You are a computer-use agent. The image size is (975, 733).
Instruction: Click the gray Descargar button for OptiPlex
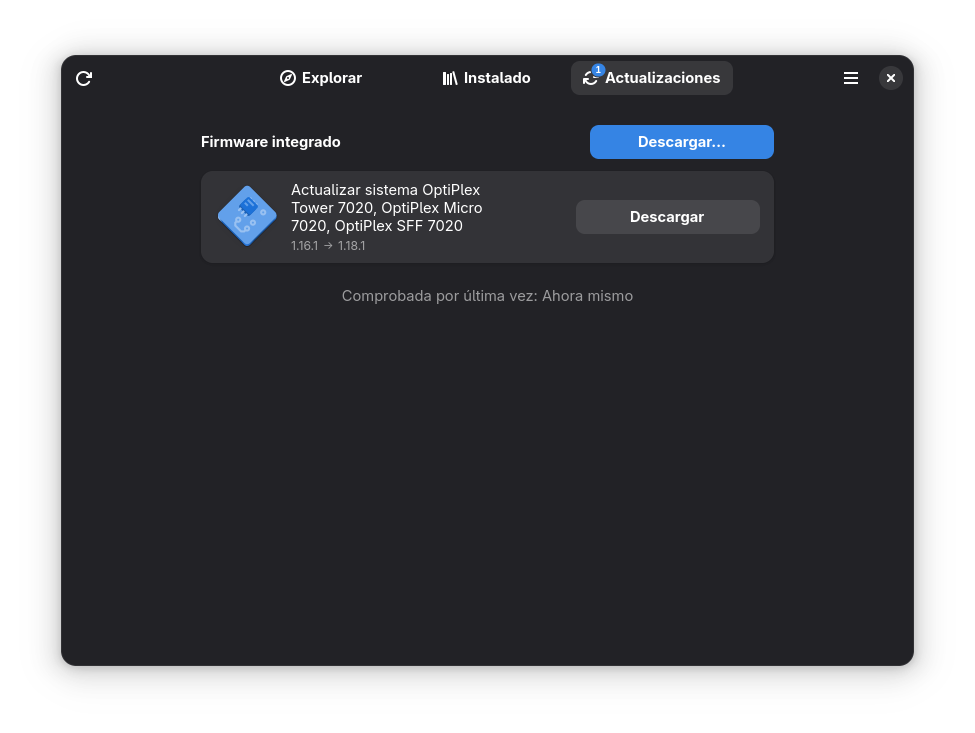667,217
